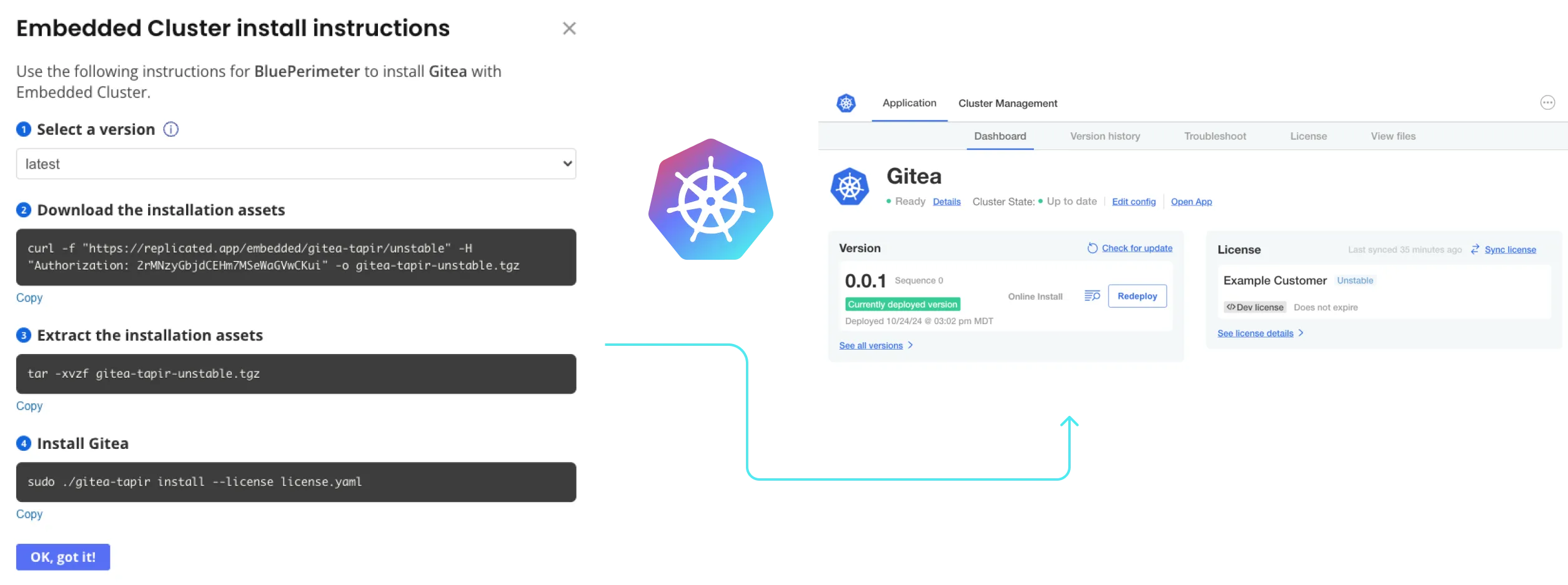Screen dimensions: 1568x585
Task: Click the Sync license link
Action: [1510, 250]
